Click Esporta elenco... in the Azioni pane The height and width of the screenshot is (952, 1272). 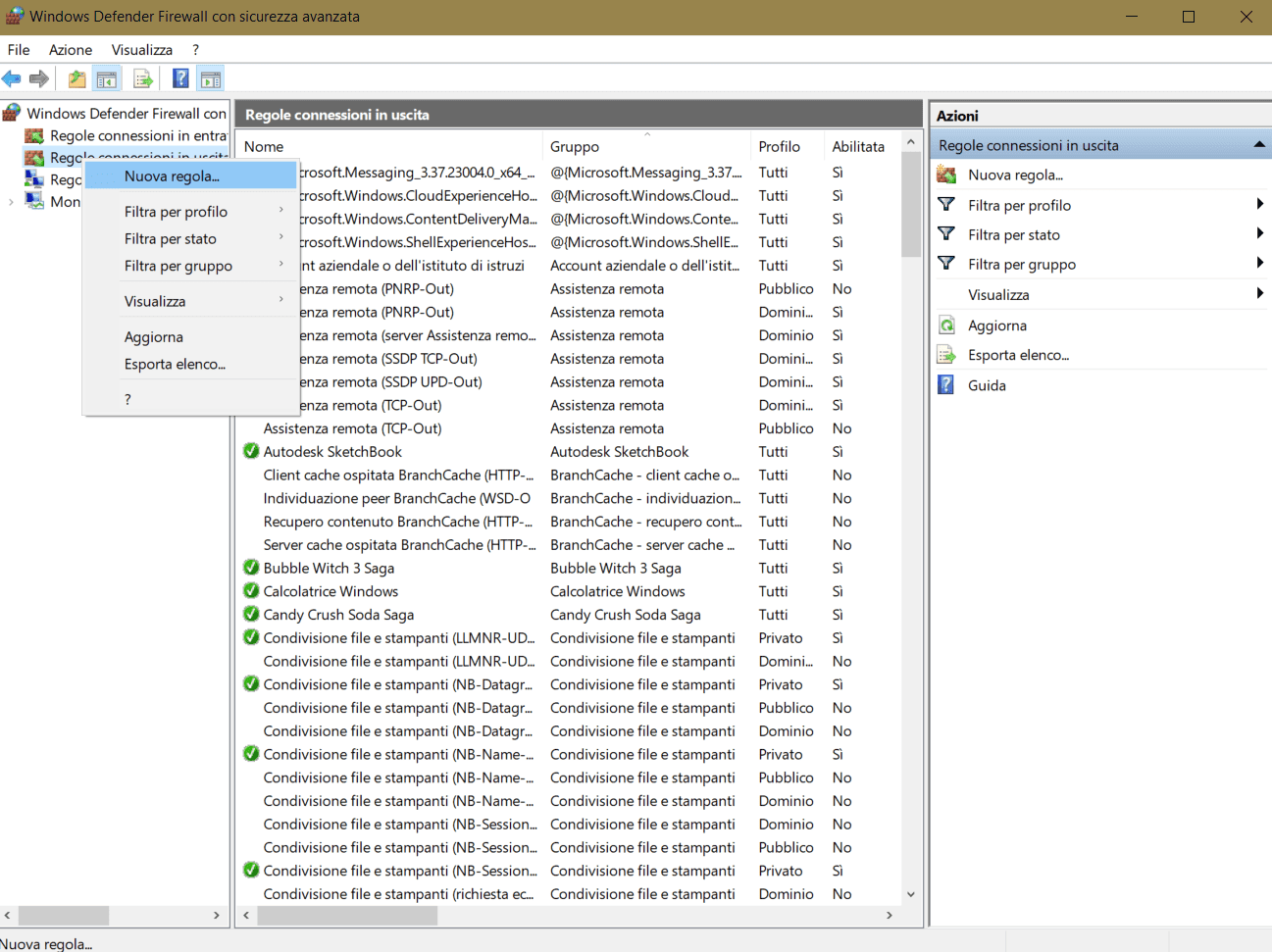pos(1018,355)
